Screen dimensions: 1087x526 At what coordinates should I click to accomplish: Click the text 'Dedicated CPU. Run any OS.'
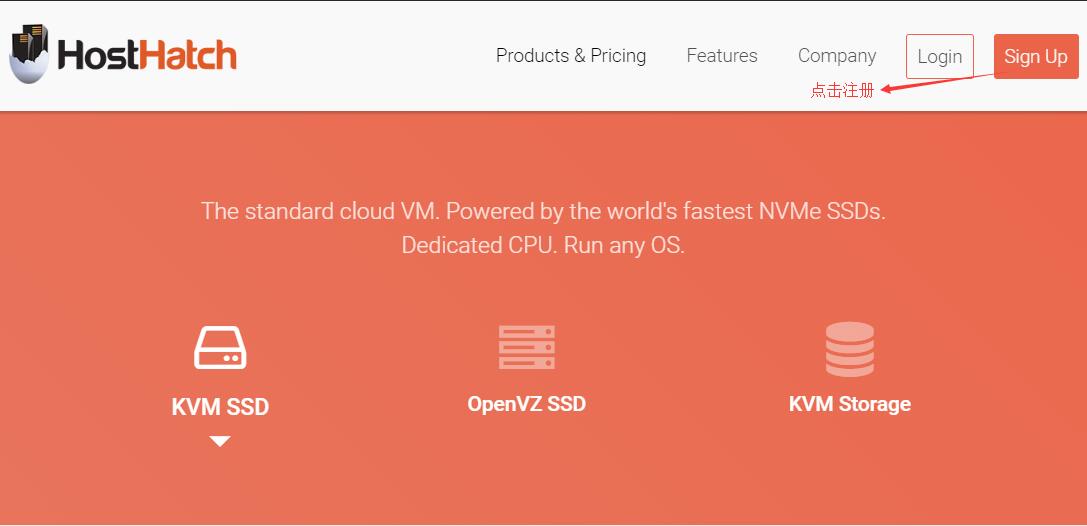[543, 245]
